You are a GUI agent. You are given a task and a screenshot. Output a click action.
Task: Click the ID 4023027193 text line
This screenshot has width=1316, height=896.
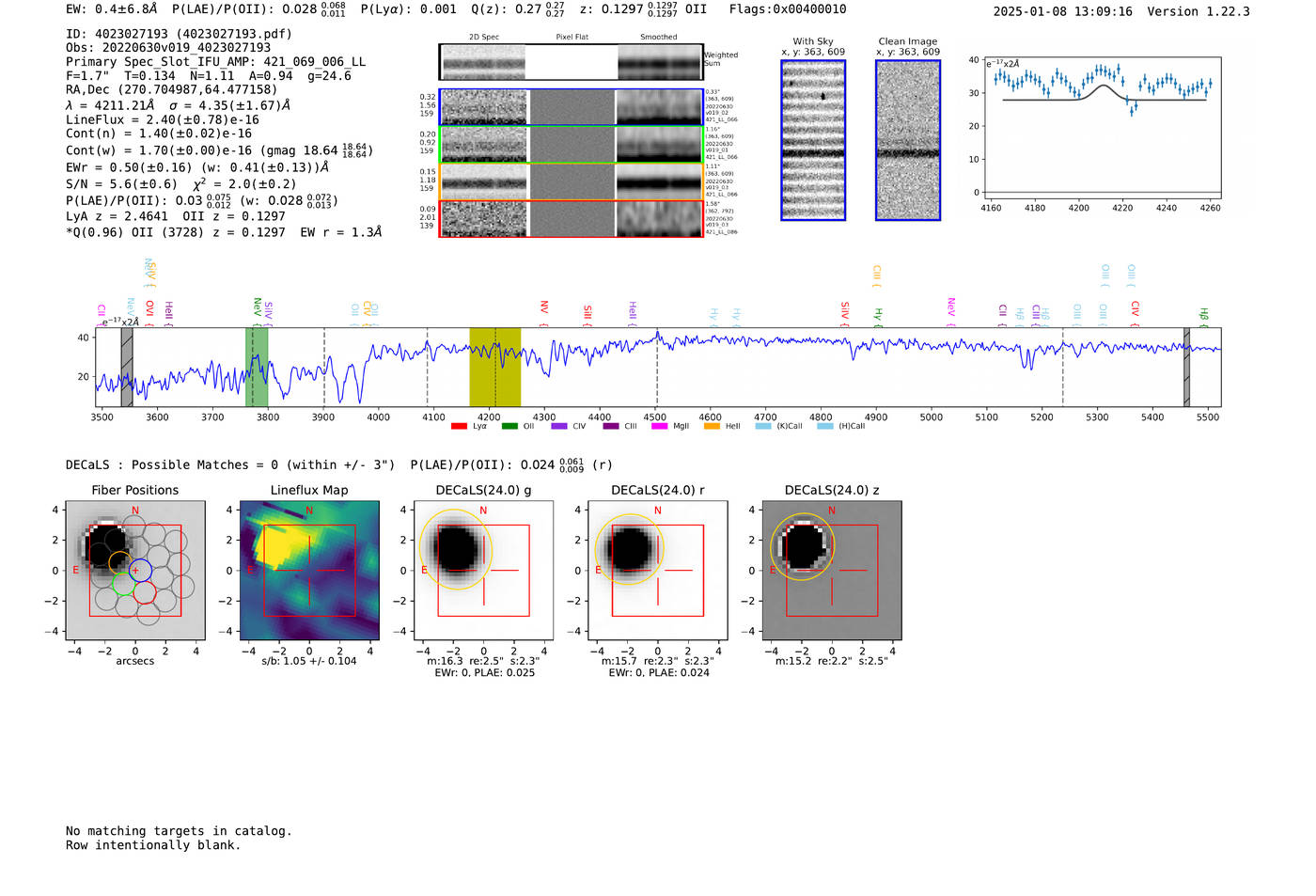(179, 34)
